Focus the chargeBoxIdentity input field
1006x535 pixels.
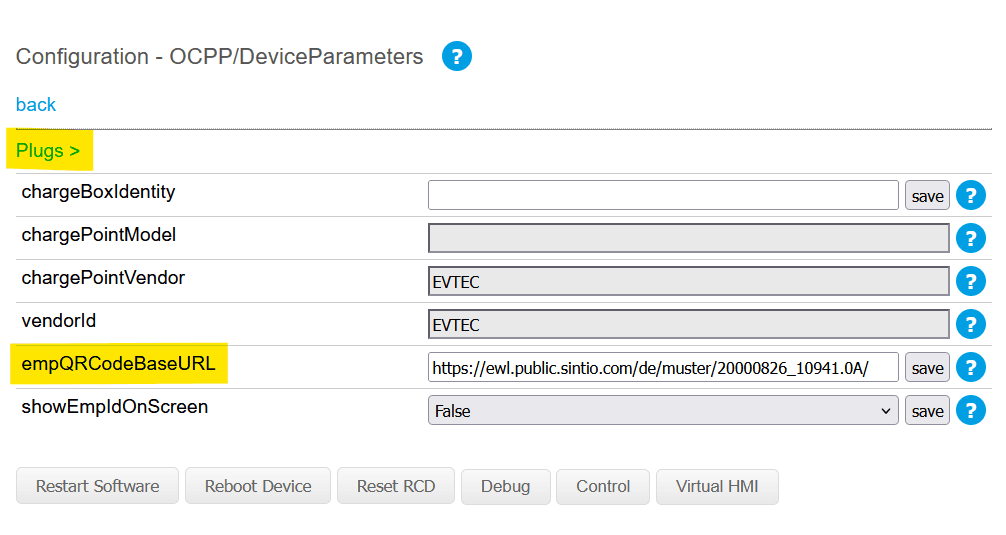tap(663, 195)
